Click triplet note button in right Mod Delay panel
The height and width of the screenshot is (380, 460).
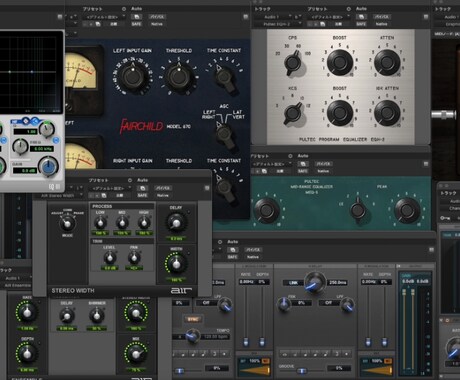(337, 354)
